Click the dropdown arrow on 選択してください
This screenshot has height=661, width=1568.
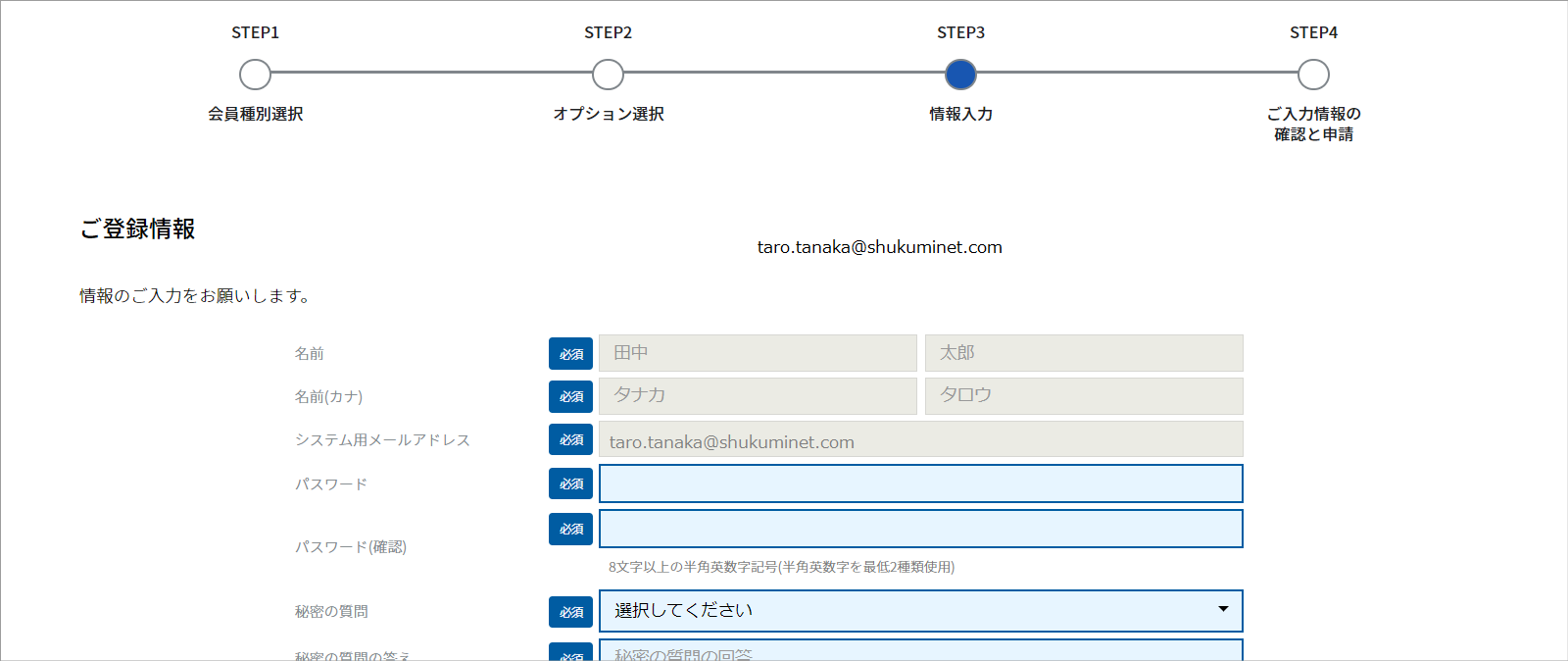click(x=1223, y=610)
